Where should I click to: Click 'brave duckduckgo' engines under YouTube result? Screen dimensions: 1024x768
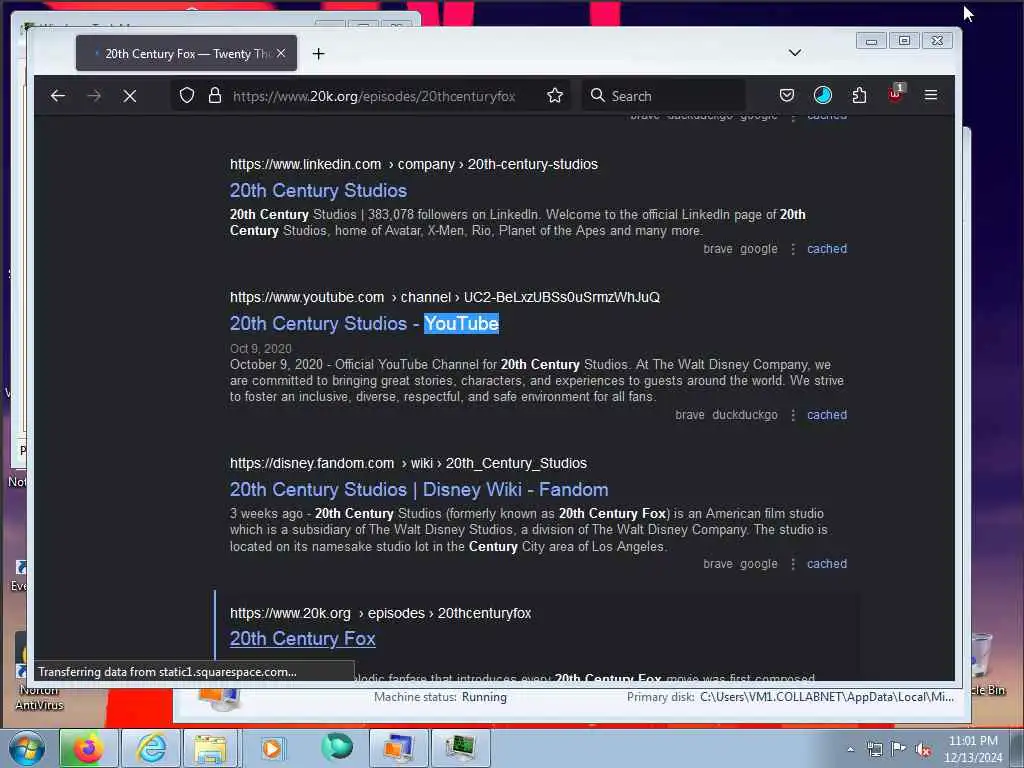[x=726, y=415]
